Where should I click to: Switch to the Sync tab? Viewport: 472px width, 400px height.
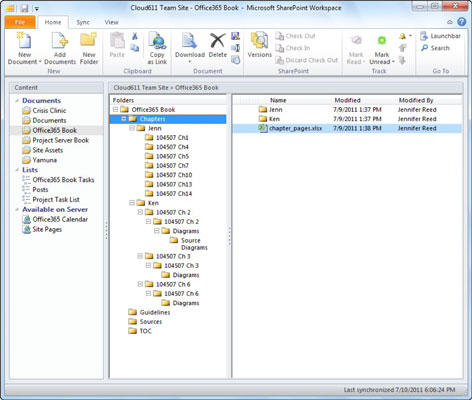[83, 22]
